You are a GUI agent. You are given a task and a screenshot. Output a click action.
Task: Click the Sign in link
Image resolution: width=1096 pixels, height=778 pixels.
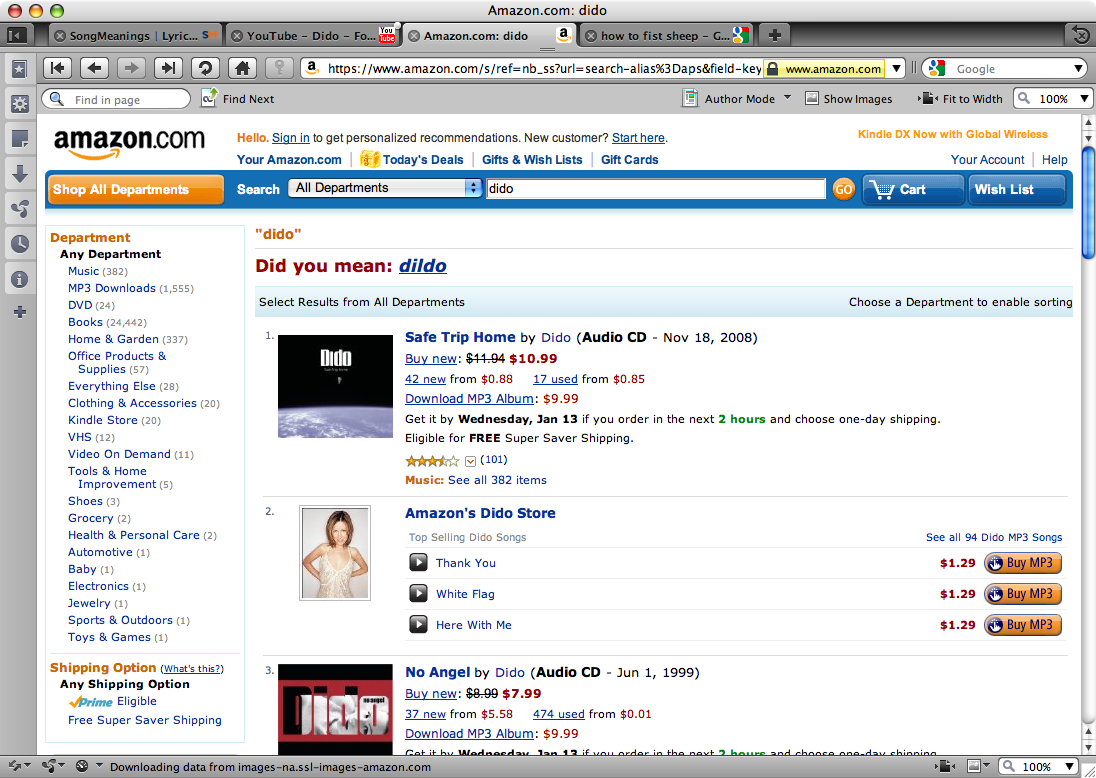(291, 138)
